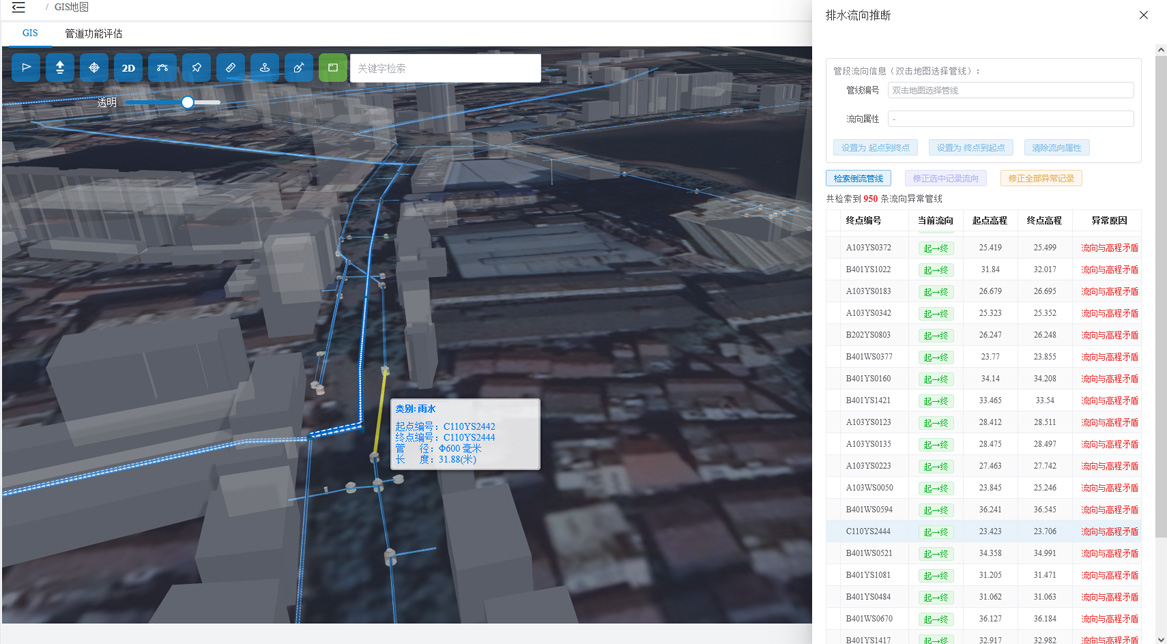This screenshot has width=1167, height=644.
Task: Click the 关键字检索 search field
Action: pos(445,68)
